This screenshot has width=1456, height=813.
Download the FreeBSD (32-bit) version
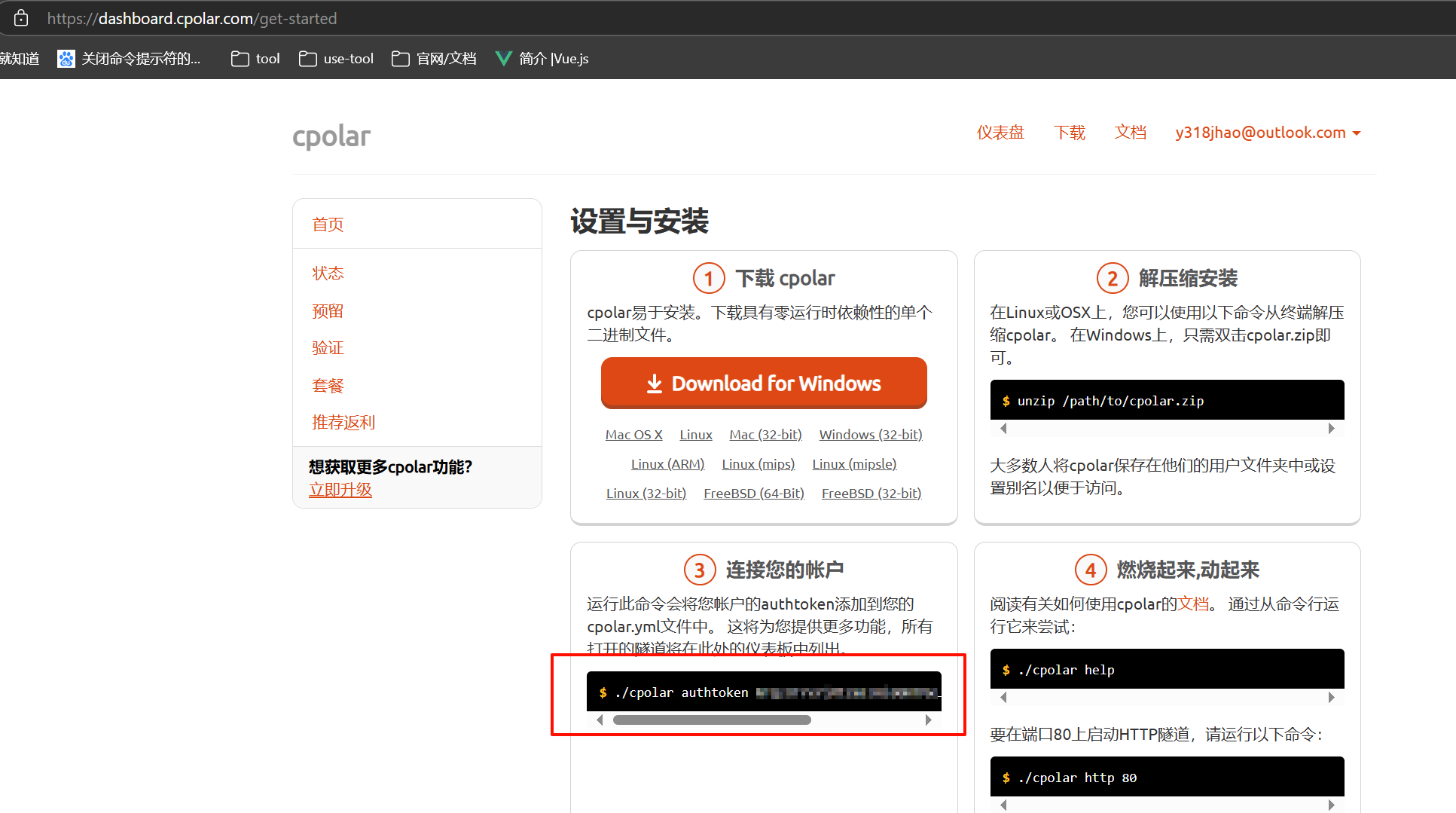[x=871, y=494]
